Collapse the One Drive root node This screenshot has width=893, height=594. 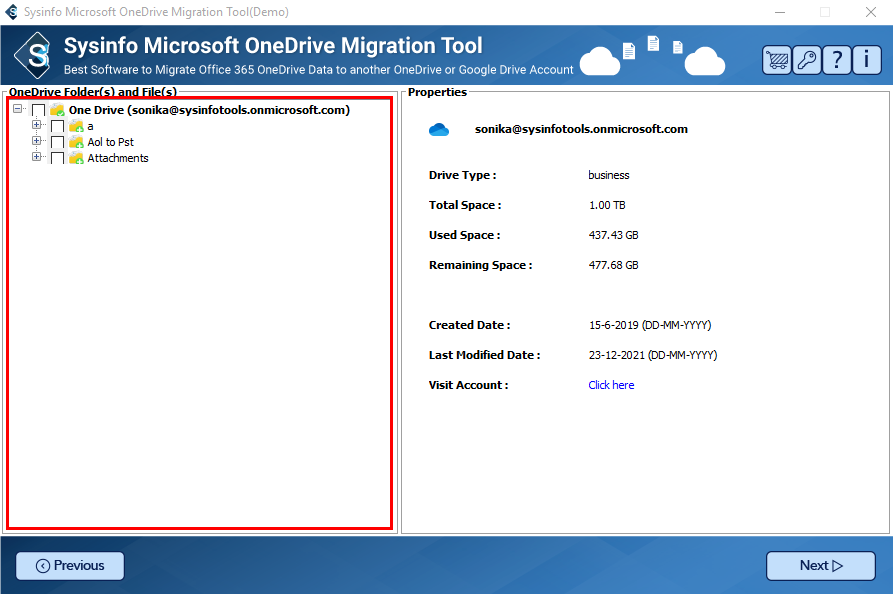18,110
